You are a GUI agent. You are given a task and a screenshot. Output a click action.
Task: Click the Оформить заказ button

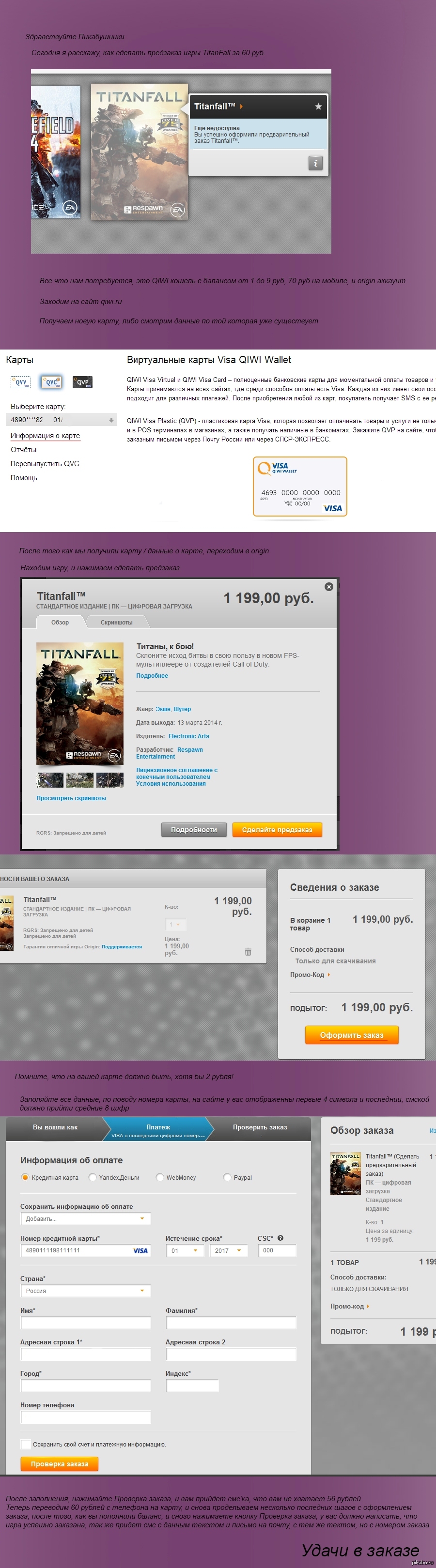click(351, 1035)
